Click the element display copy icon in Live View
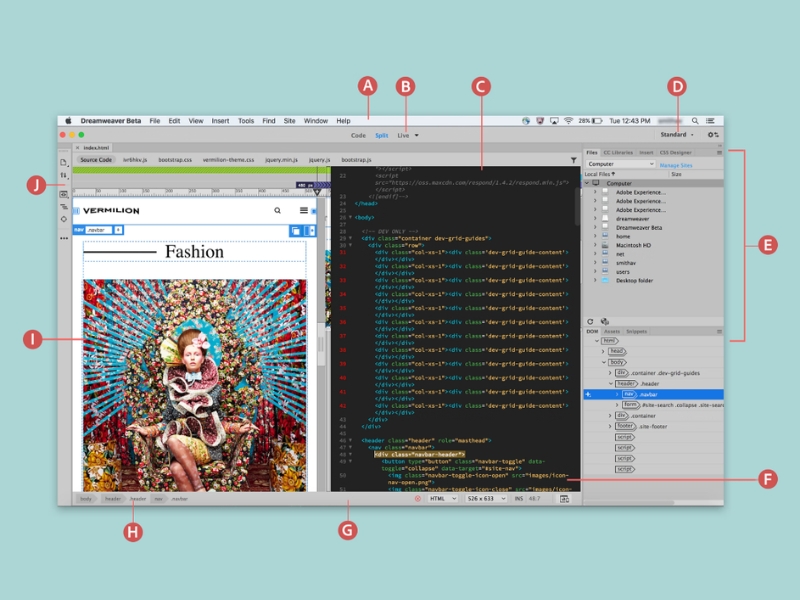The image size is (800, 600). tap(295, 231)
